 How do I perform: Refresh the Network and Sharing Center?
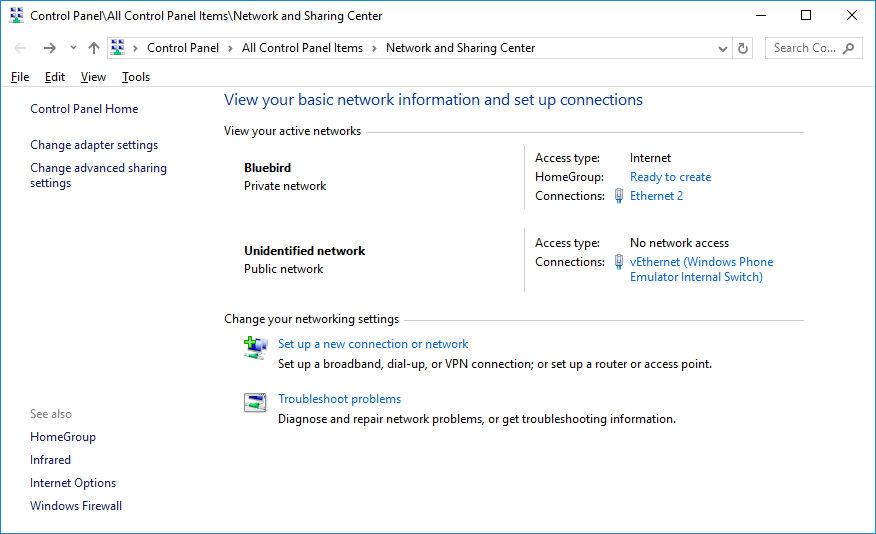pos(742,49)
